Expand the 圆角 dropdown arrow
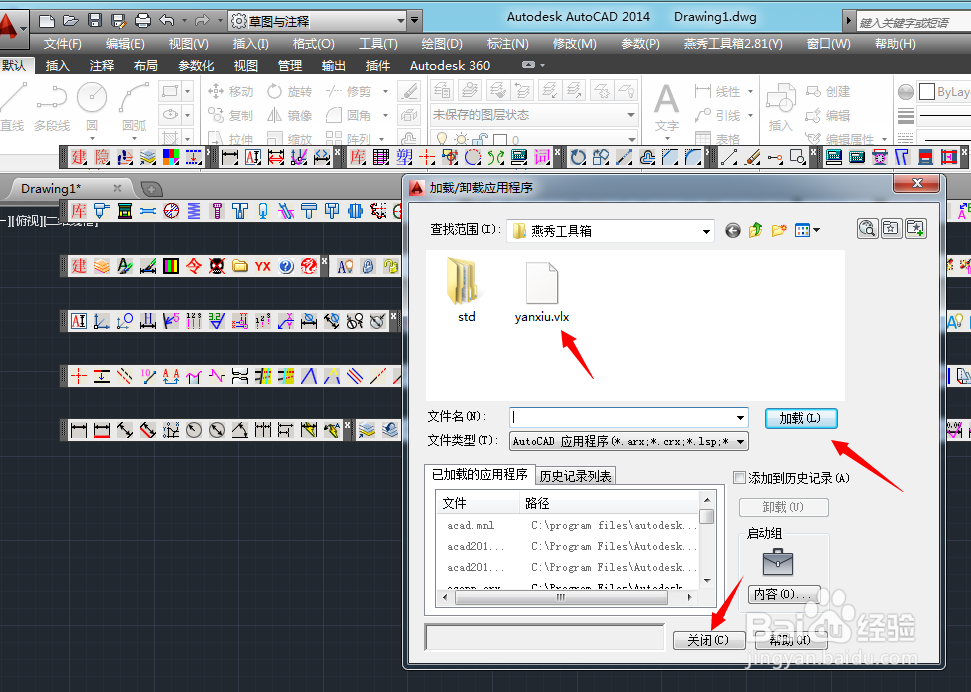This screenshot has height=692, width=971. pyautogui.click(x=385, y=115)
